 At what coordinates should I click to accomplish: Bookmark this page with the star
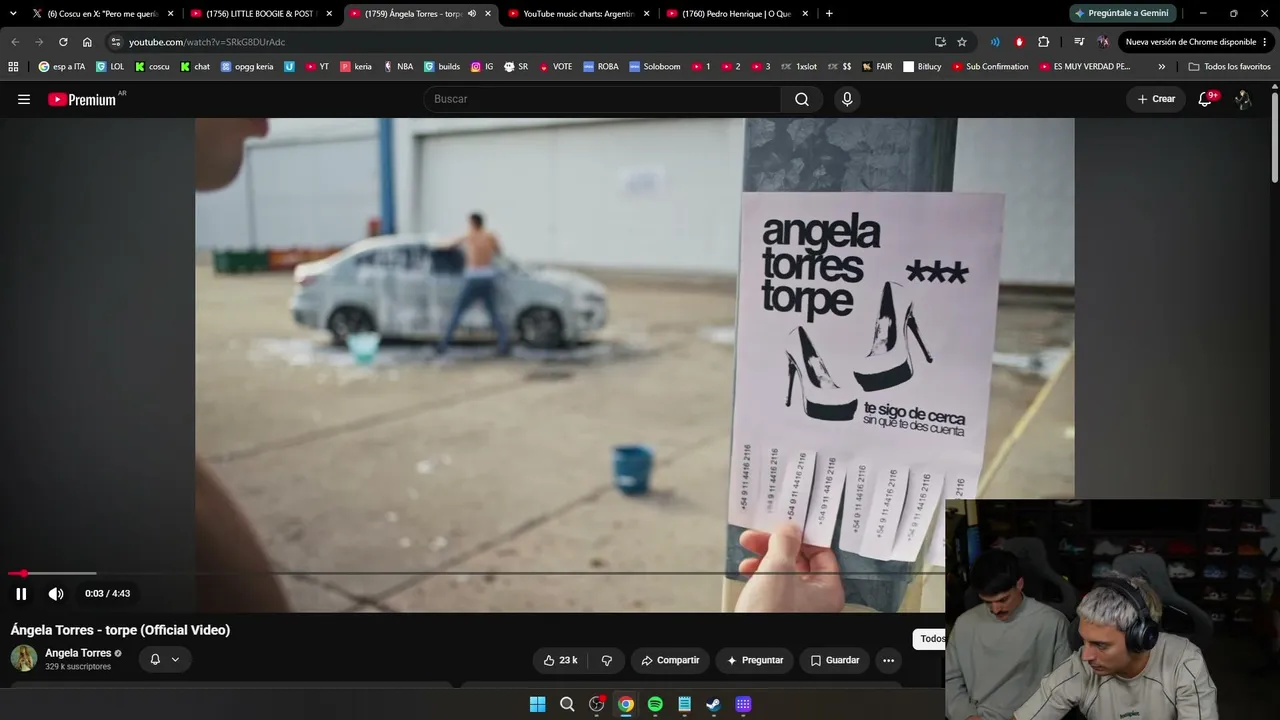pyautogui.click(x=962, y=42)
